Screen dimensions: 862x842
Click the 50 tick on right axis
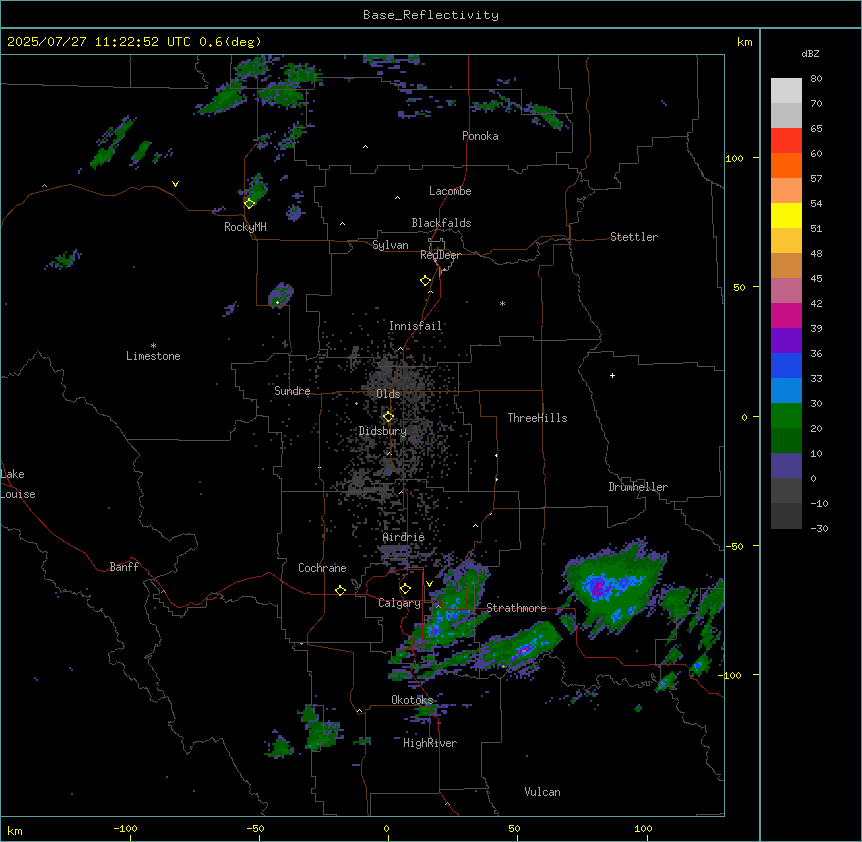coord(739,287)
